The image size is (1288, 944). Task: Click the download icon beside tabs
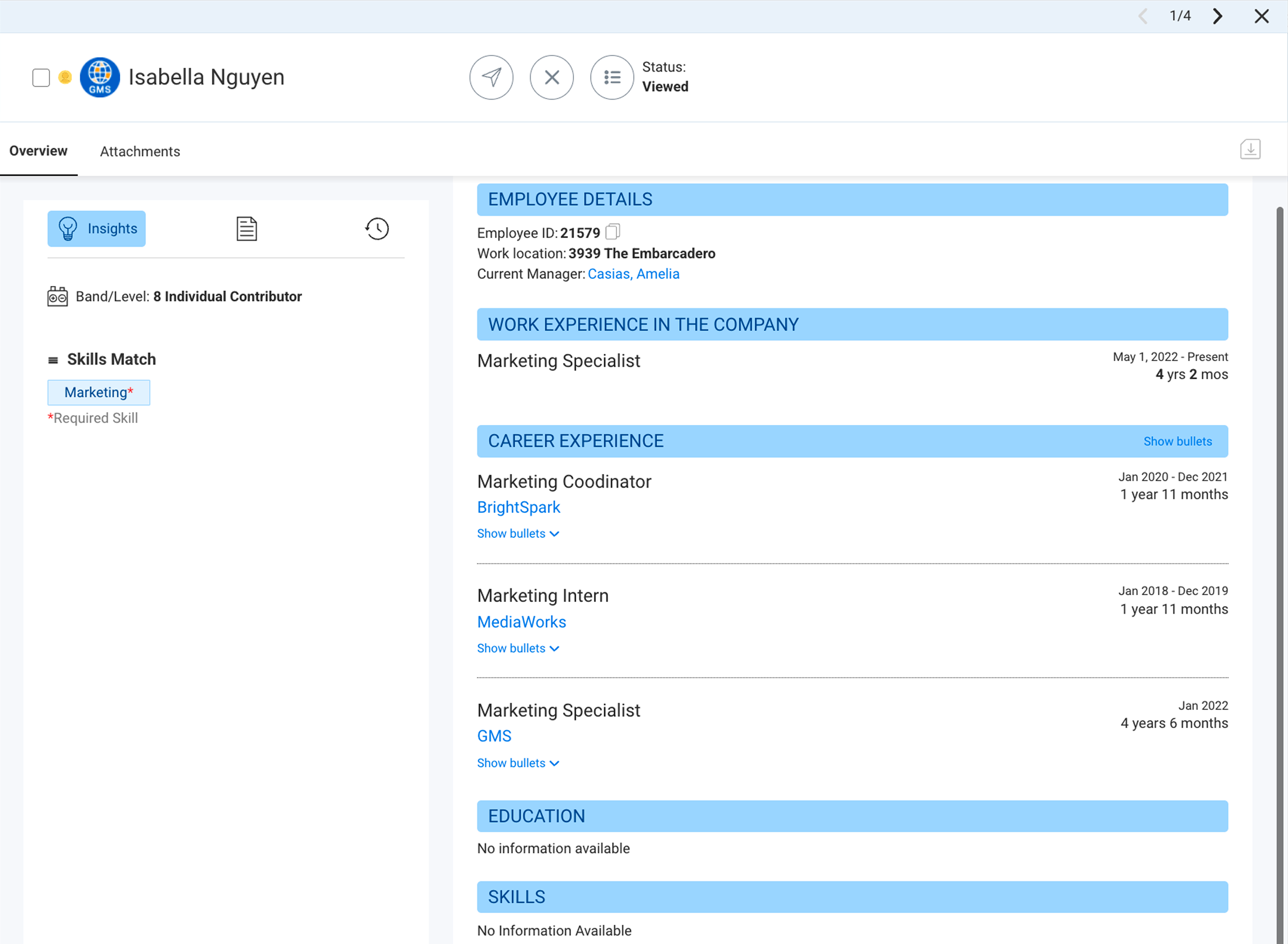click(x=1250, y=150)
